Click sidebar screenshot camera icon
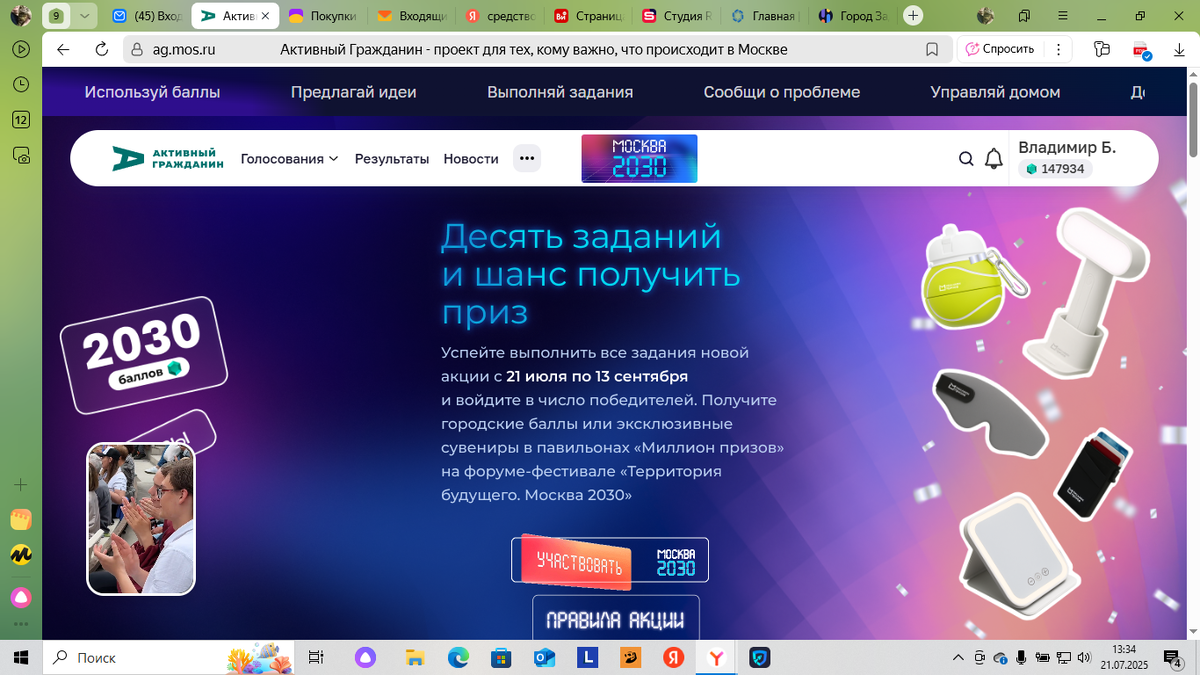Screen dimensions: 1200x675 coord(21,155)
